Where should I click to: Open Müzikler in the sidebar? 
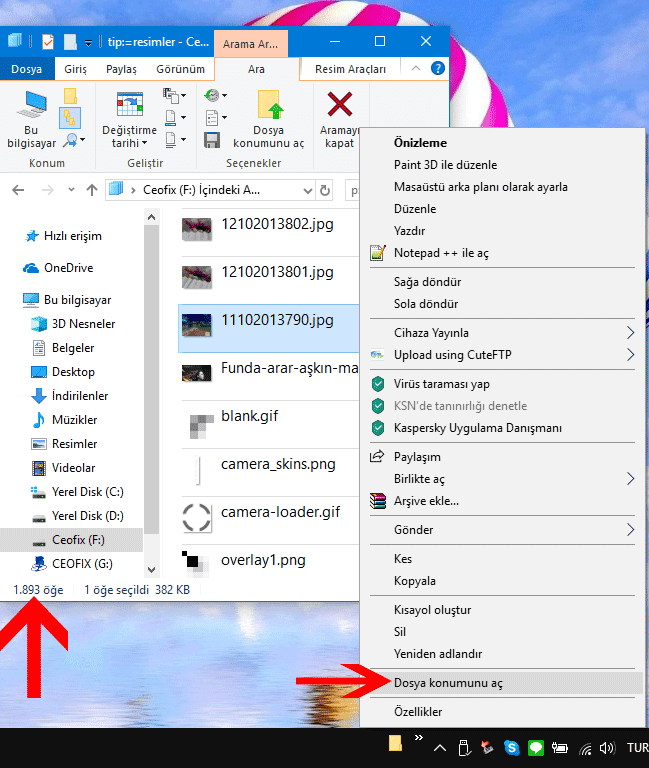pos(74,420)
